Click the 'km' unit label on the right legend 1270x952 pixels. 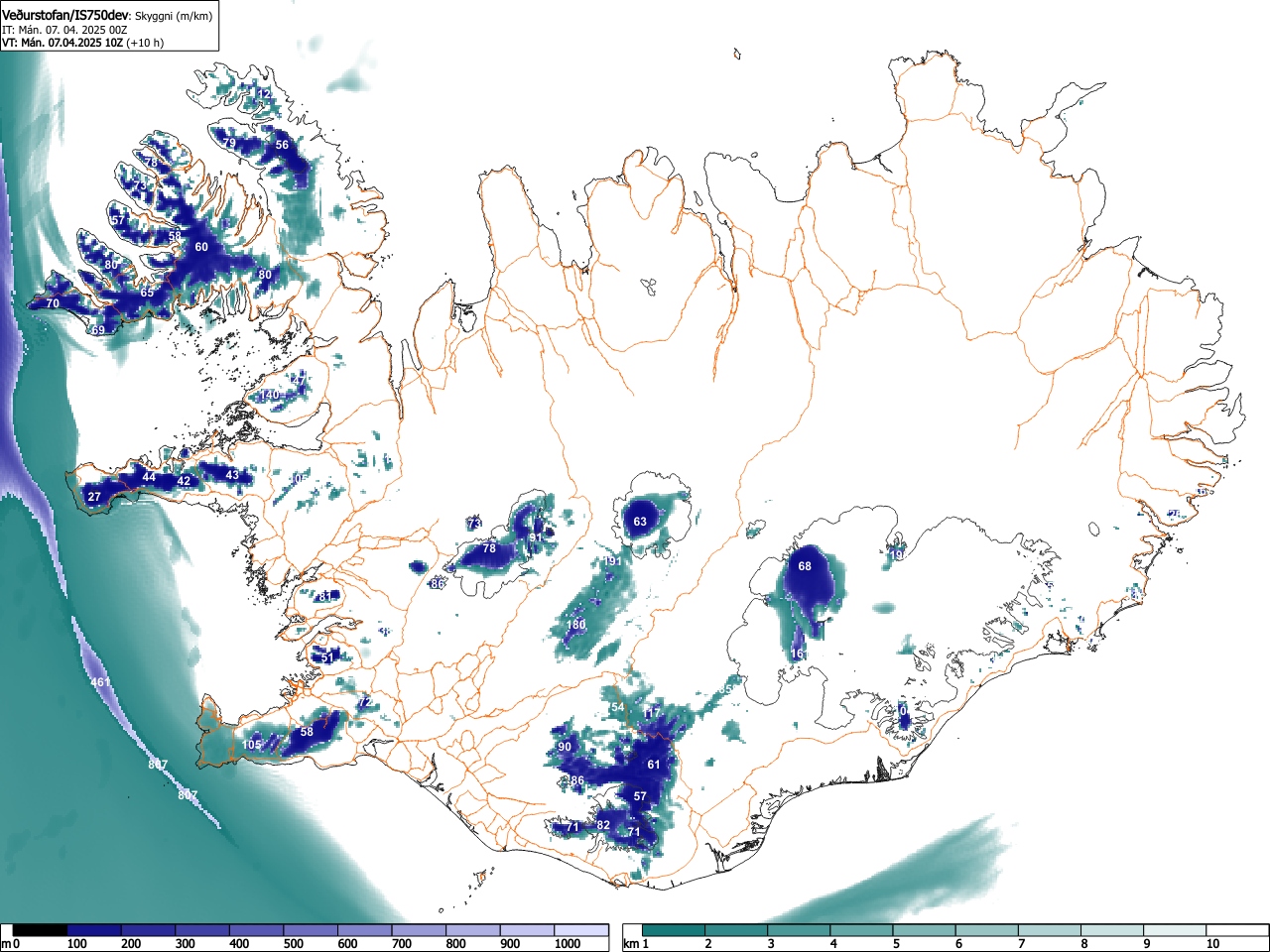tap(629, 944)
